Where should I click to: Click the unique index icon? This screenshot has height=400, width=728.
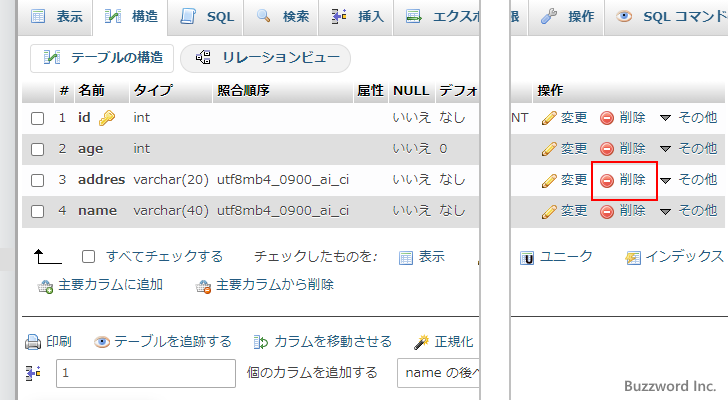[527, 258]
